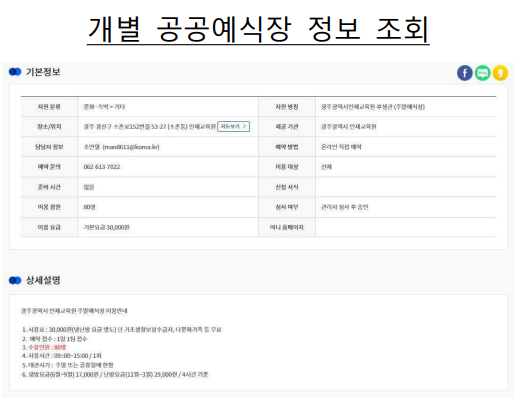The image size is (528, 416).
Task: Select the address in 장소/위치 row
Action: coord(150,127)
